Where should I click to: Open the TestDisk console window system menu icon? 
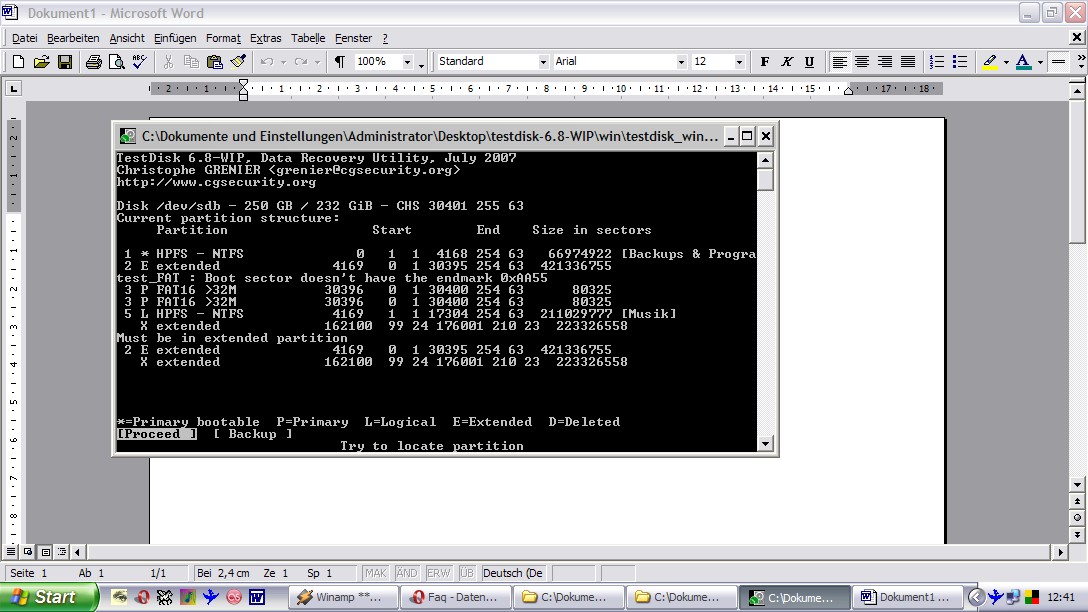coord(128,136)
